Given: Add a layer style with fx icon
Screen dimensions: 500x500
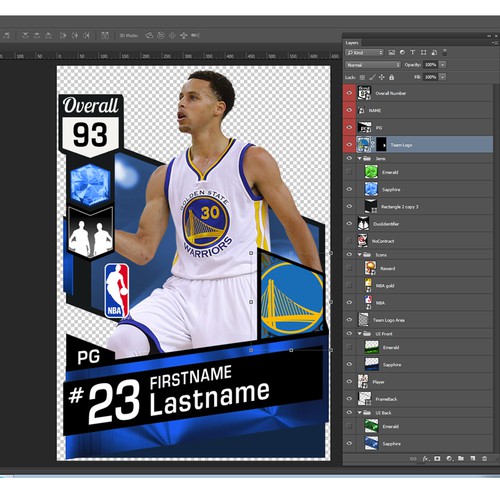Looking at the screenshot, I should 426,459.
